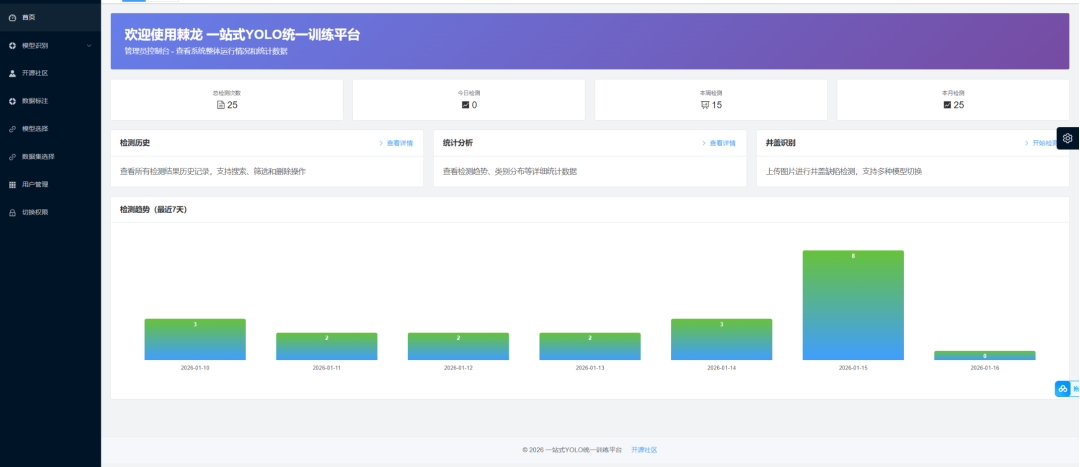Click the 井盖识别 description about 上传图片

(844, 171)
